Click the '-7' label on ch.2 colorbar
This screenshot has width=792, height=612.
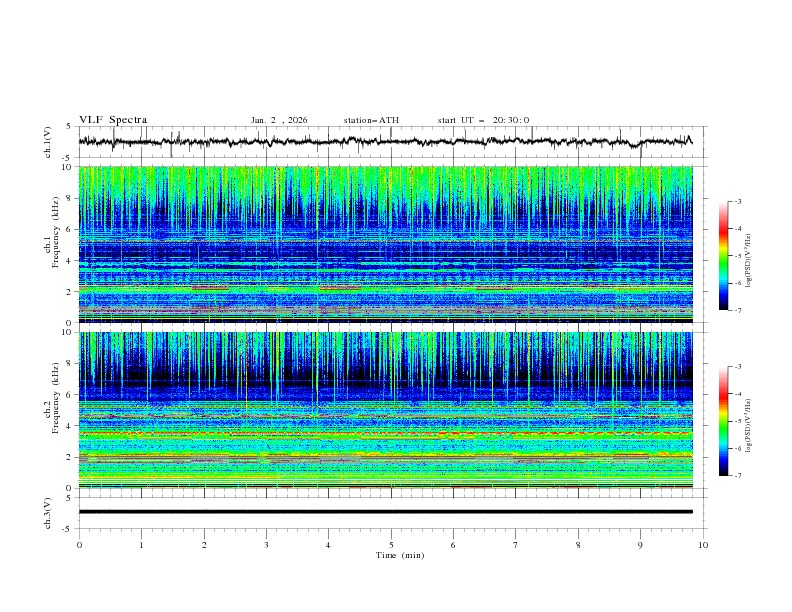[738, 476]
